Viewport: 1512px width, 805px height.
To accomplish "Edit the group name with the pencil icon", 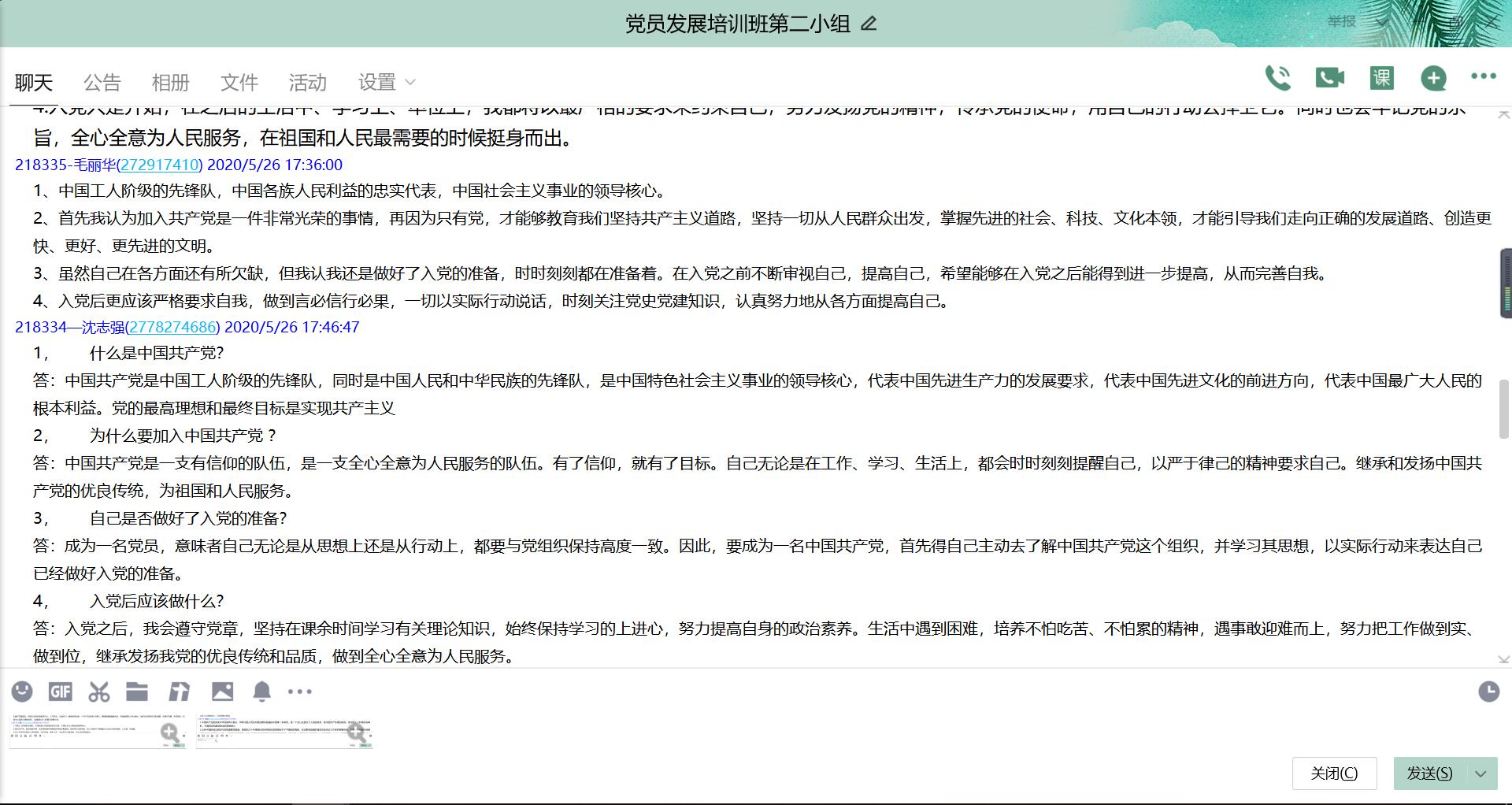I will point(869,24).
